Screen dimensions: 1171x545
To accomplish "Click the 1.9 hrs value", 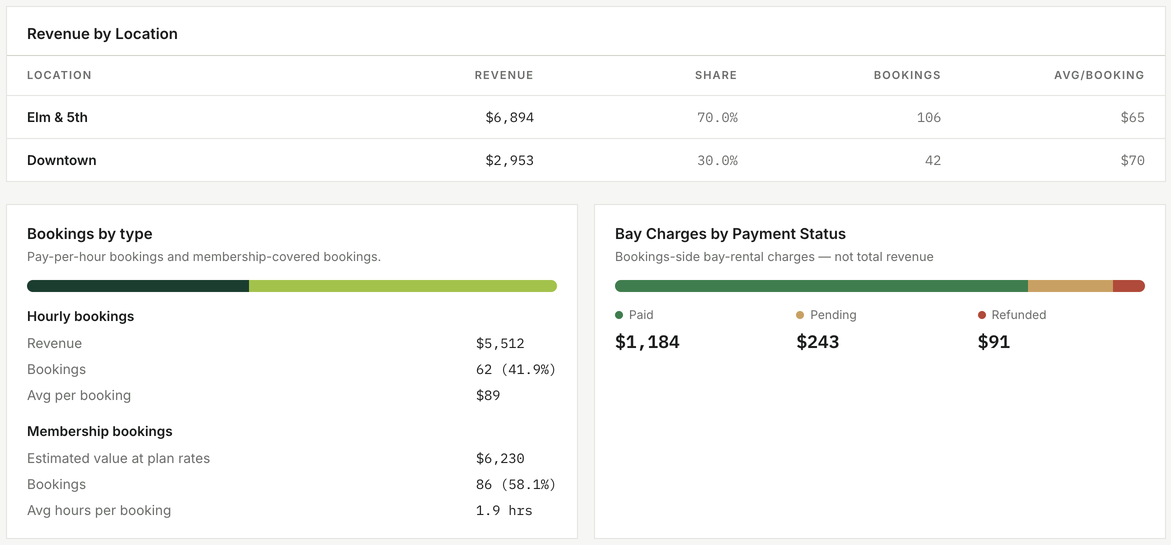I will [504, 511].
